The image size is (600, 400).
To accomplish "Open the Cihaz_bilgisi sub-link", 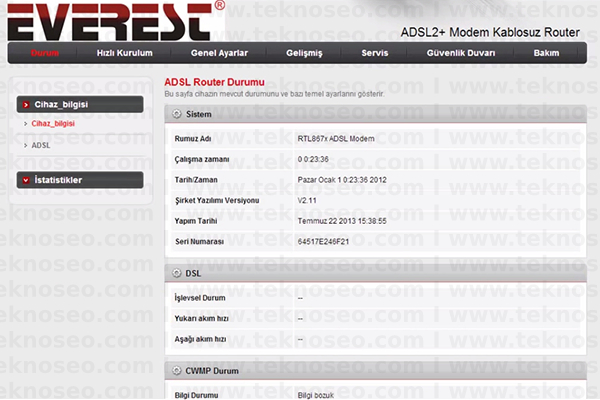I will pyautogui.click(x=53, y=124).
